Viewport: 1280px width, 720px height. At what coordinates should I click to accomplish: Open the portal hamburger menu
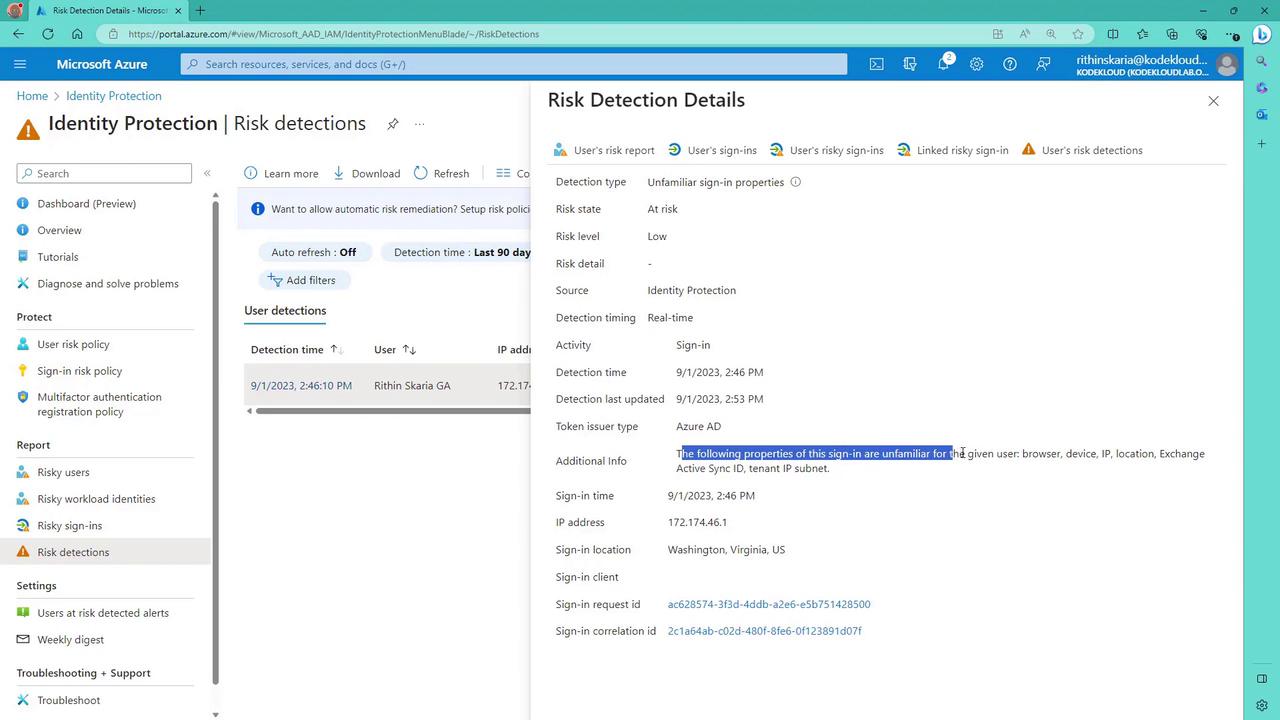(20, 64)
